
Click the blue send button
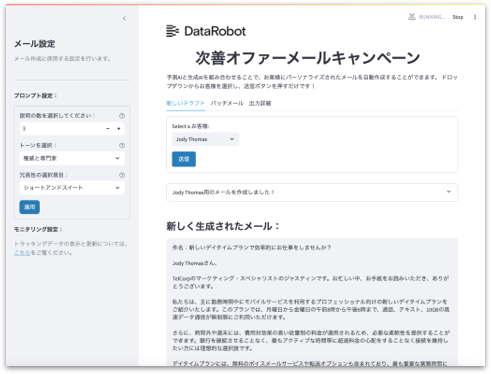pos(184,159)
